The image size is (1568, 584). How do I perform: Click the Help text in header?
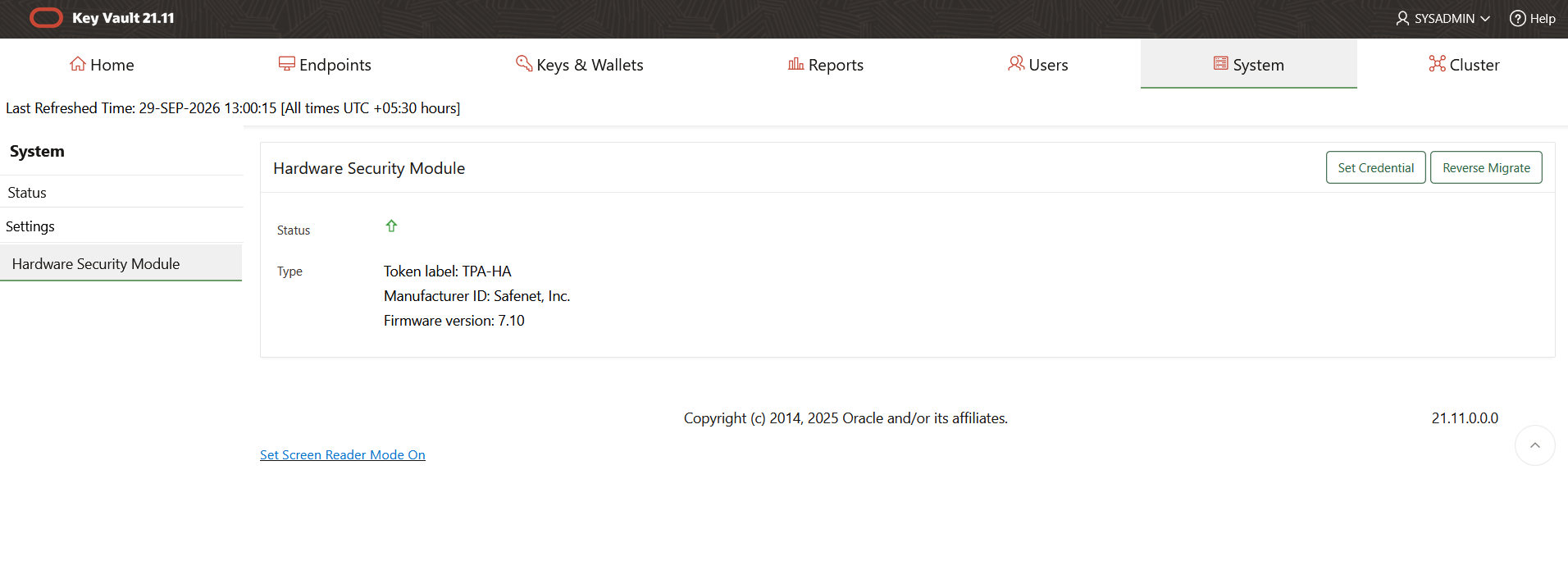pyautogui.click(x=1543, y=18)
